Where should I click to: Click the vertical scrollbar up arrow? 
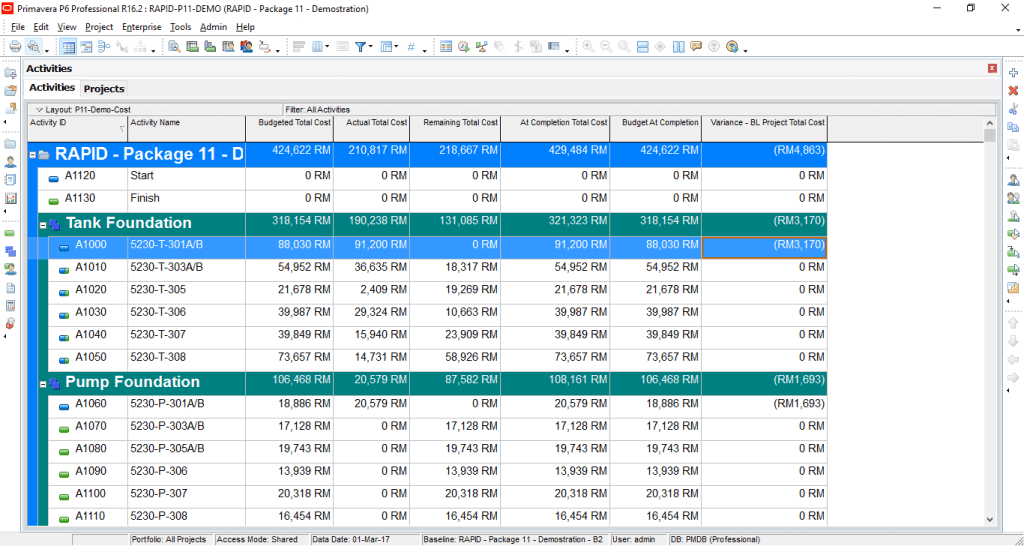click(x=989, y=123)
